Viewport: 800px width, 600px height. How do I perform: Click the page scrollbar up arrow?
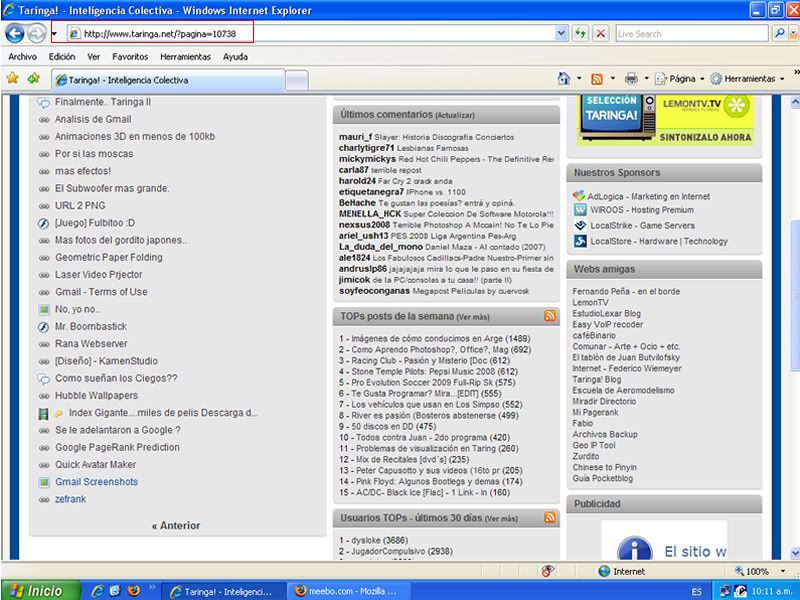click(794, 102)
